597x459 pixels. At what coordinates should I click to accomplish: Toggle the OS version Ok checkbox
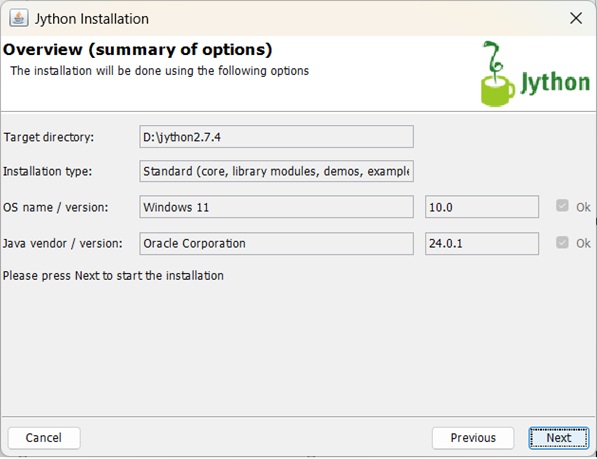562,206
